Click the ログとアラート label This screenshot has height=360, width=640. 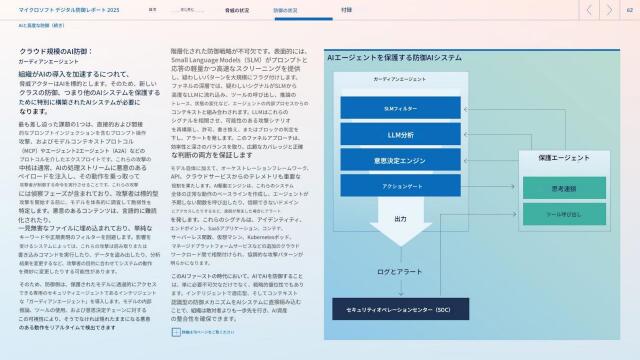[400, 272]
